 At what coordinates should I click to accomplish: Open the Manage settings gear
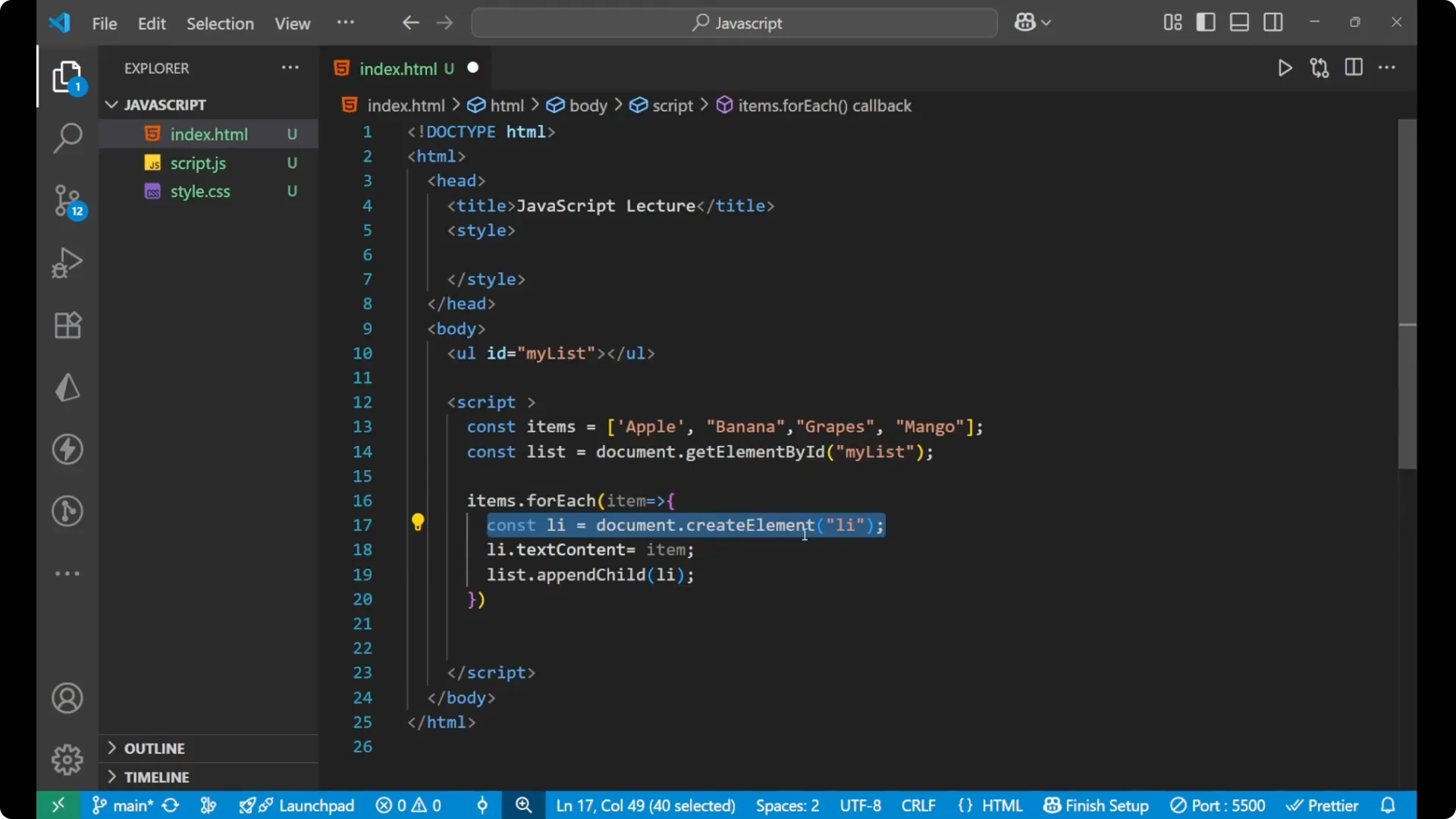pyautogui.click(x=67, y=760)
